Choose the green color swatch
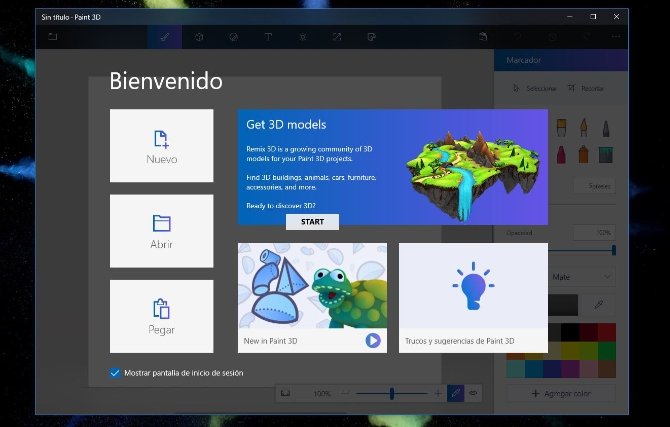The image size is (670, 427). 607,350
